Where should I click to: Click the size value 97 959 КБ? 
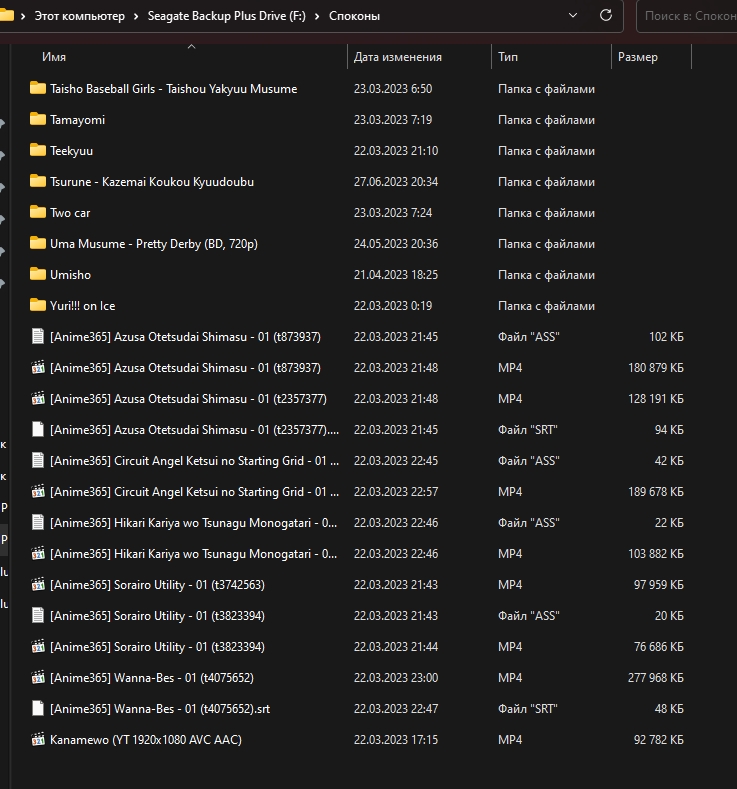(659, 585)
